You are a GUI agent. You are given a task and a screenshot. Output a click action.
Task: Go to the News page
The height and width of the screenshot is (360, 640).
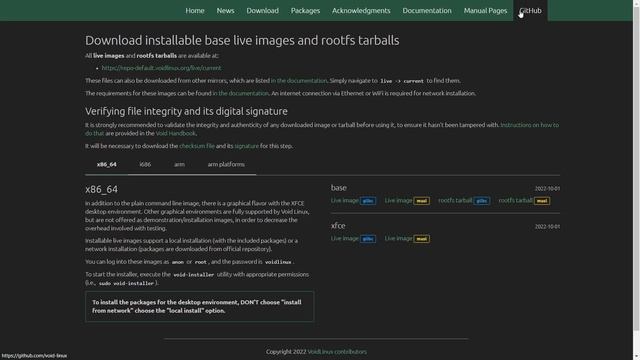[x=225, y=11]
